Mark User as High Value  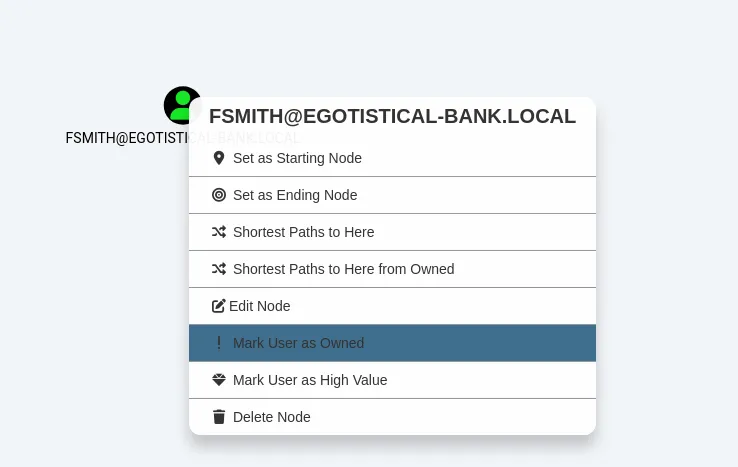310,380
